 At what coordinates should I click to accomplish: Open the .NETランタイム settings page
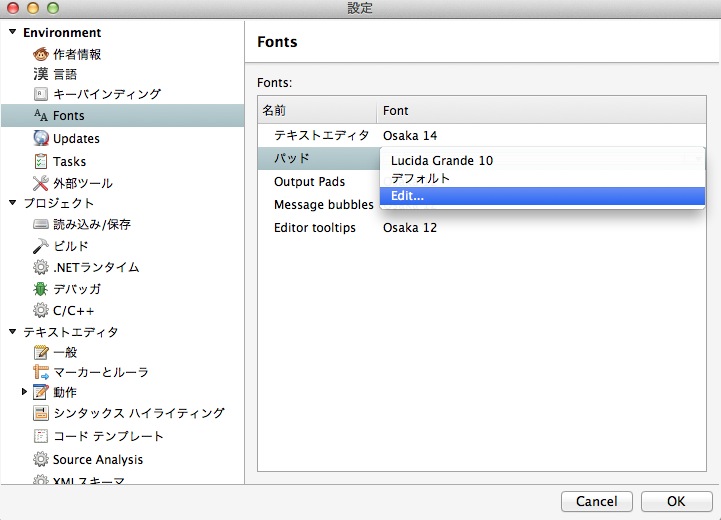click(x=96, y=267)
